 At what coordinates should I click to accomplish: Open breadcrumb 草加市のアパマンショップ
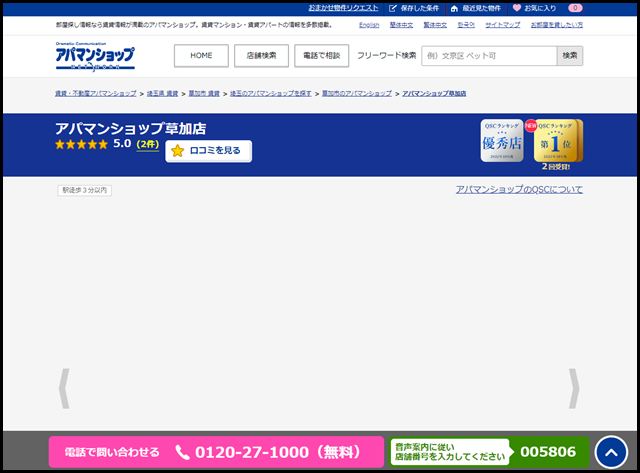coord(357,93)
